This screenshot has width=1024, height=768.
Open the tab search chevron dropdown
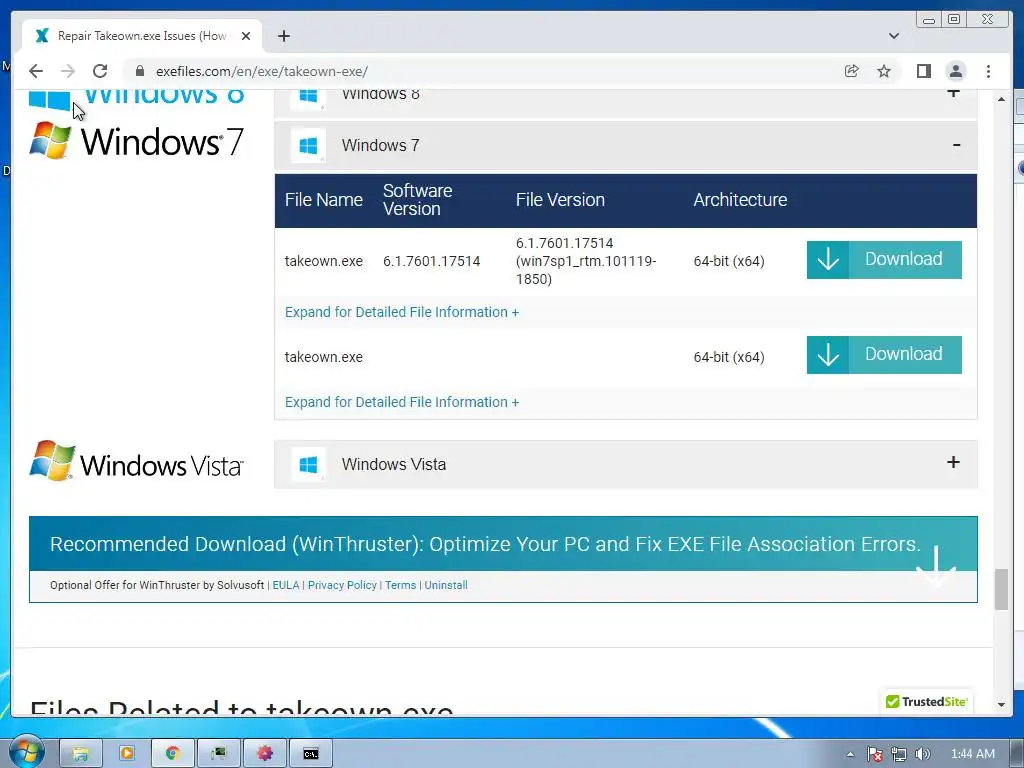(x=893, y=36)
